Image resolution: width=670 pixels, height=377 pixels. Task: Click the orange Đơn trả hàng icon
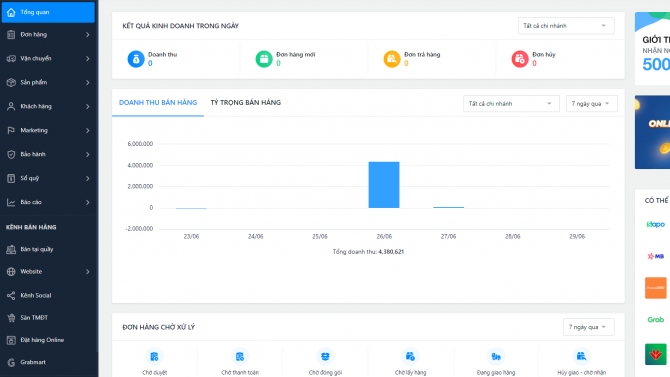[392, 59]
